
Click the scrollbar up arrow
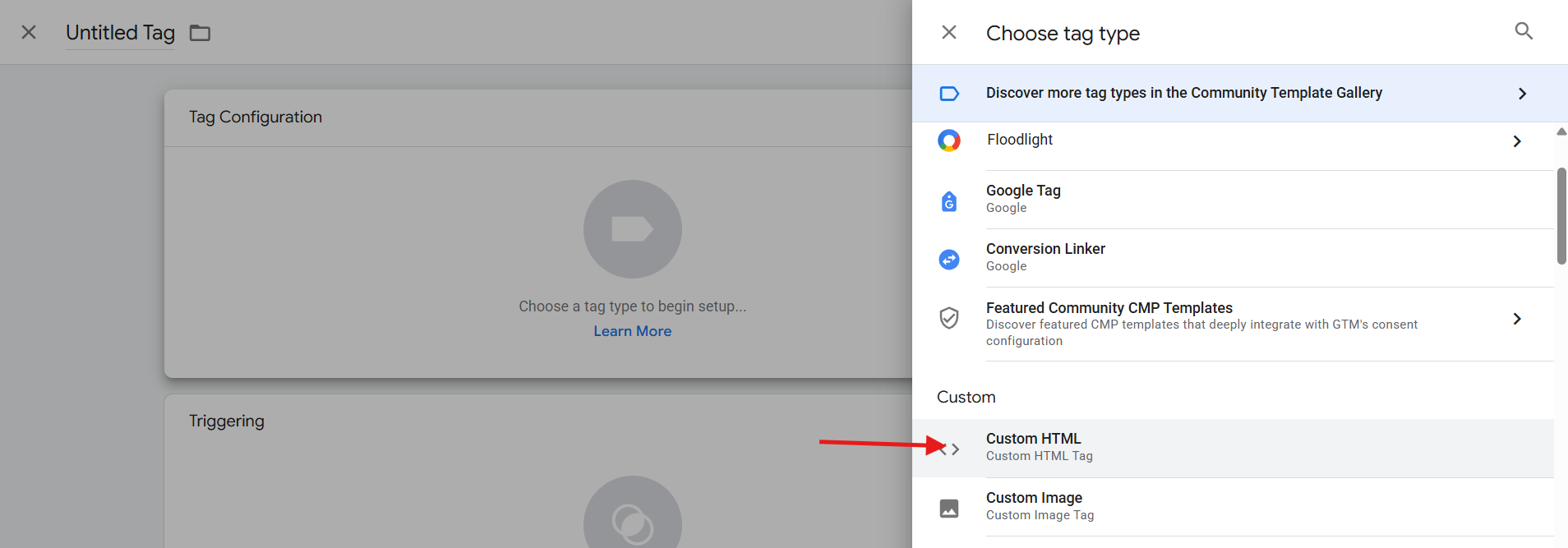tap(1561, 131)
